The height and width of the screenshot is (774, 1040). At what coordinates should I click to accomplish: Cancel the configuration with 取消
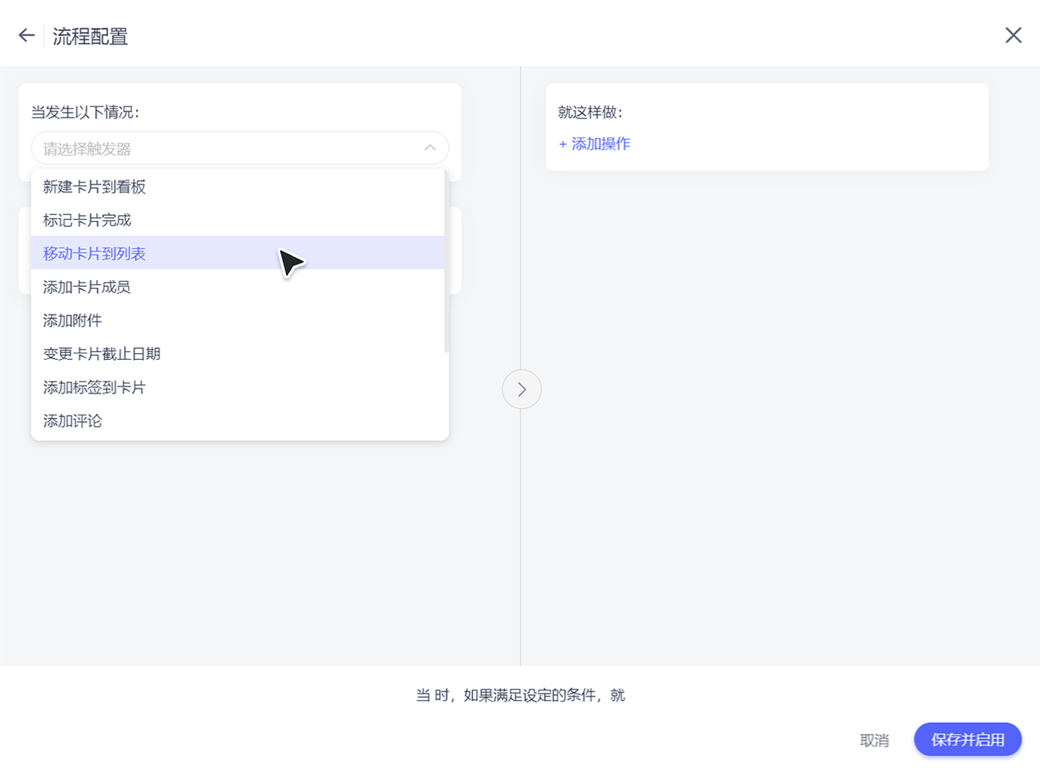pyautogui.click(x=875, y=740)
